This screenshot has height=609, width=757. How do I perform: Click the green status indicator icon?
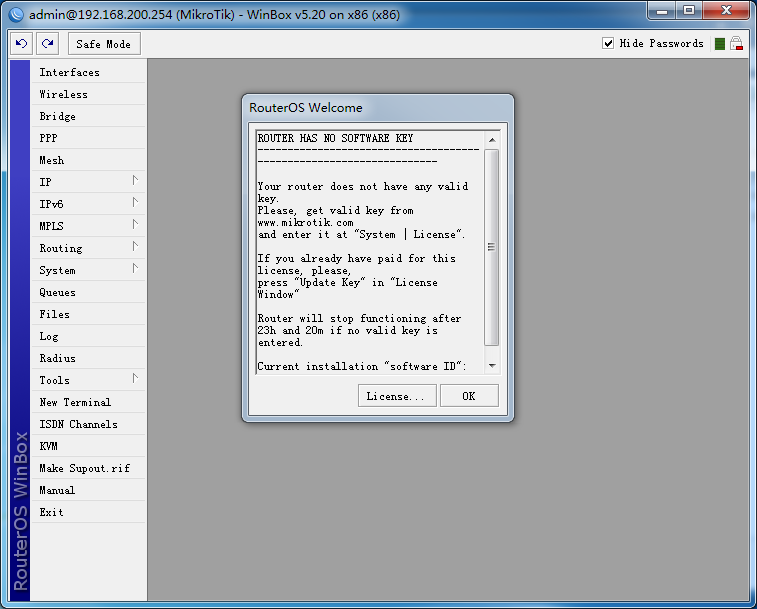point(719,44)
